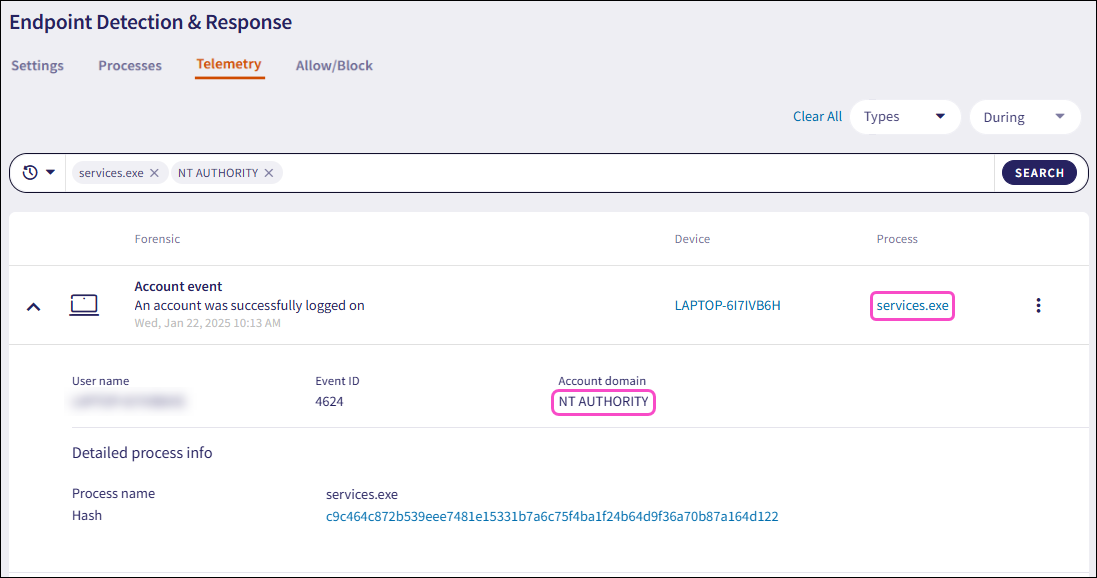Viewport: 1097px width, 578px height.
Task: Remove the NT AUTHORITY filter chip
Action: click(268, 173)
